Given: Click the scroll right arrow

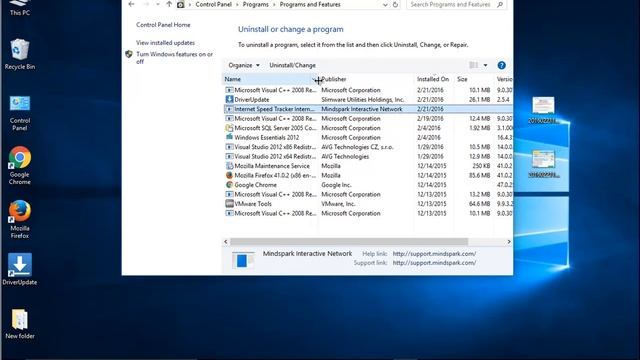Looking at the screenshot, I should pos(509,242).
